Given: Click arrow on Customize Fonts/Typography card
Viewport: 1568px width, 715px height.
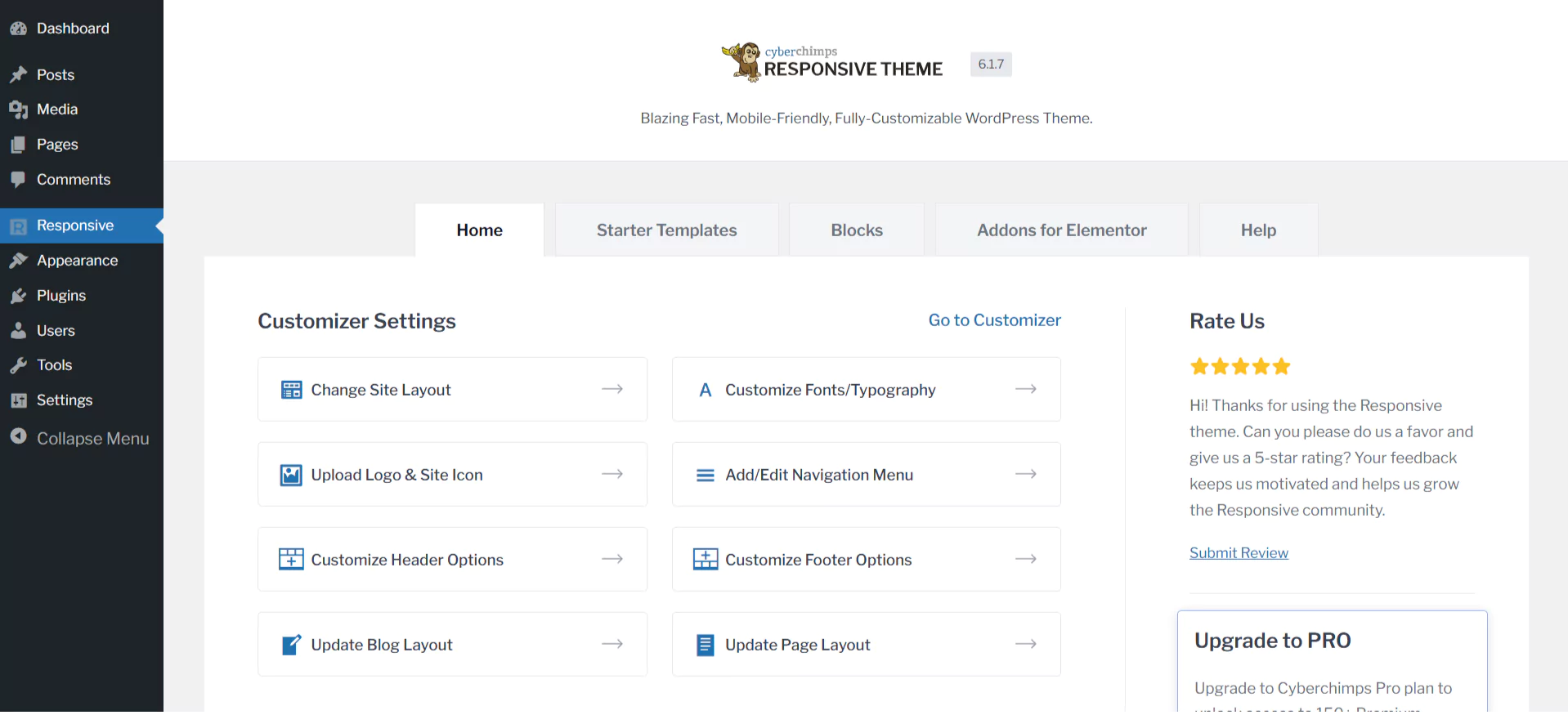Looking at the screenshot, I should (1026, 389).
